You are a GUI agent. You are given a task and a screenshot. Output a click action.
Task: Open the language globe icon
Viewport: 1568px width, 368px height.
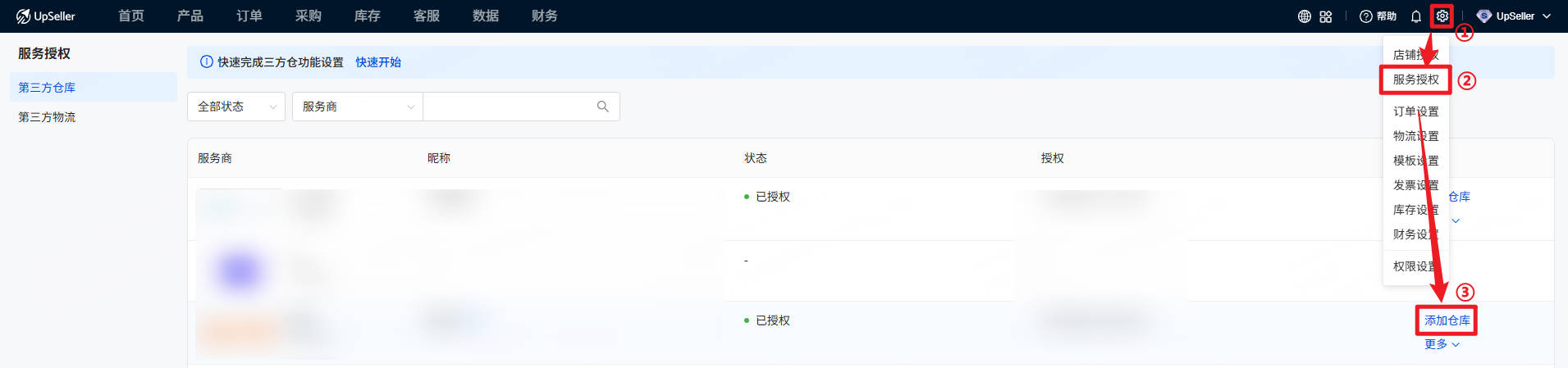1304,16
